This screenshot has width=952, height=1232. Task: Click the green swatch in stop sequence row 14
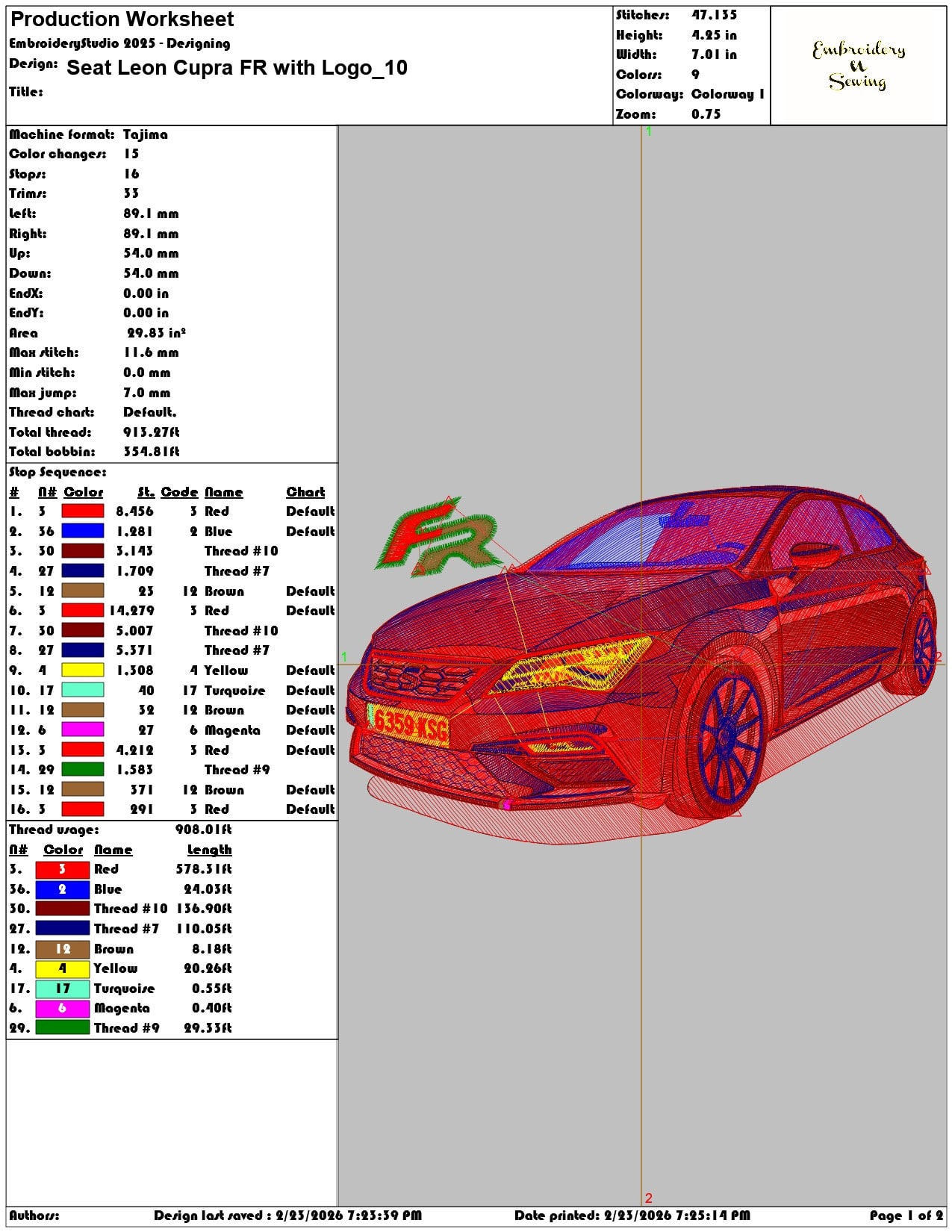(x=82, y=770)
